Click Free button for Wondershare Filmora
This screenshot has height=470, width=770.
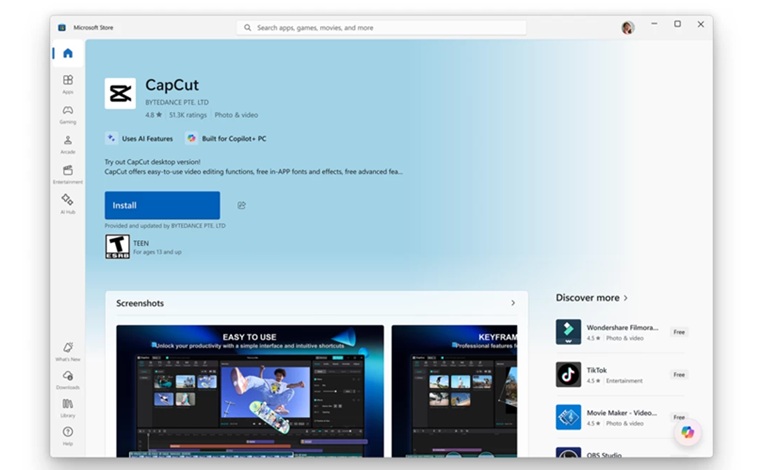pos(679,332)
